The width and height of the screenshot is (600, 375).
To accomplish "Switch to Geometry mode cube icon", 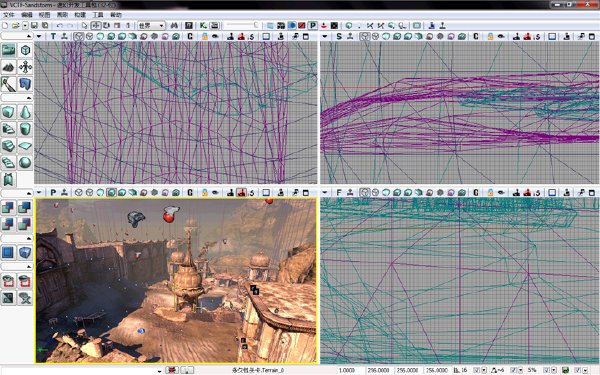I will pyautogui.click(x=25, y=50).
